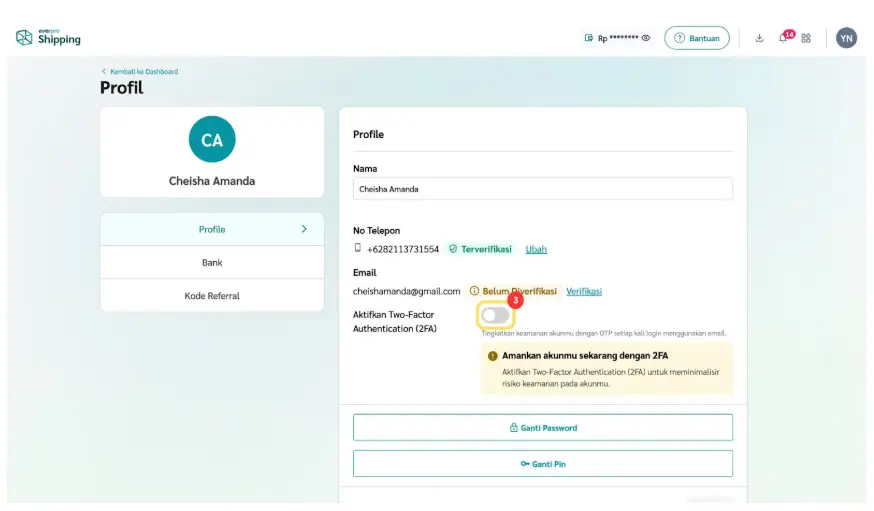The image size is (874, 511).
Task: Open the apps grid icon
Action: tap(806, 38)
